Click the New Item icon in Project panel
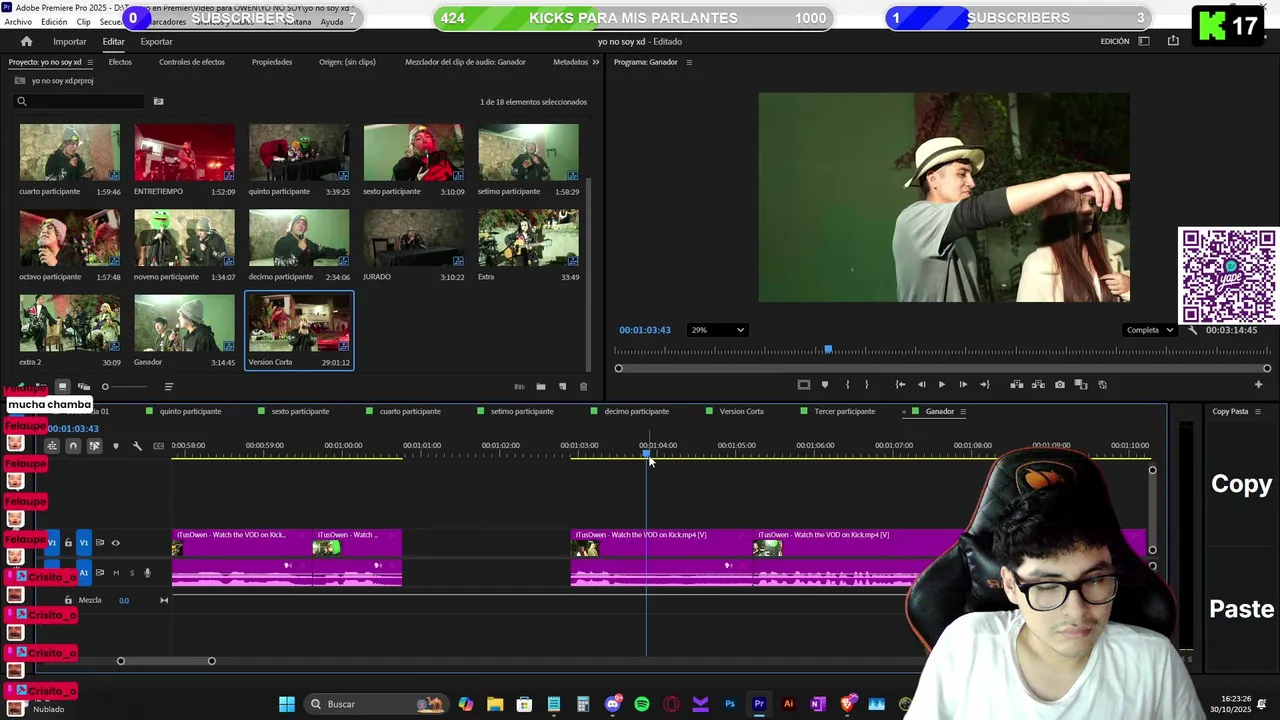 [562, 386]
